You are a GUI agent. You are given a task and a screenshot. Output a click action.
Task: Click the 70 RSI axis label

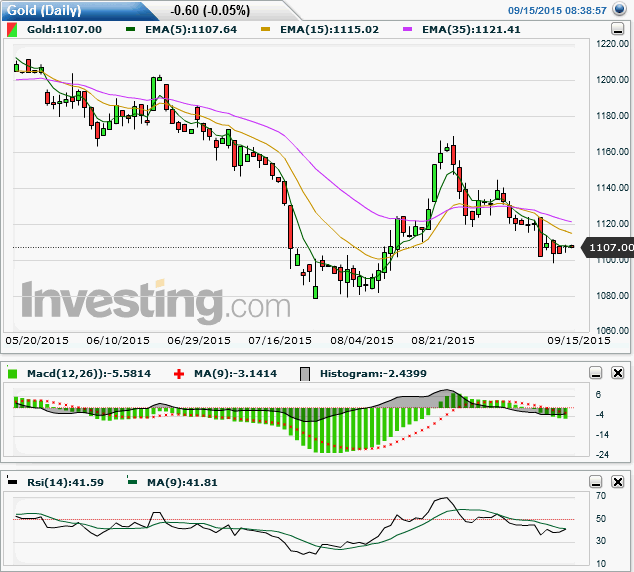coord(601,496)
